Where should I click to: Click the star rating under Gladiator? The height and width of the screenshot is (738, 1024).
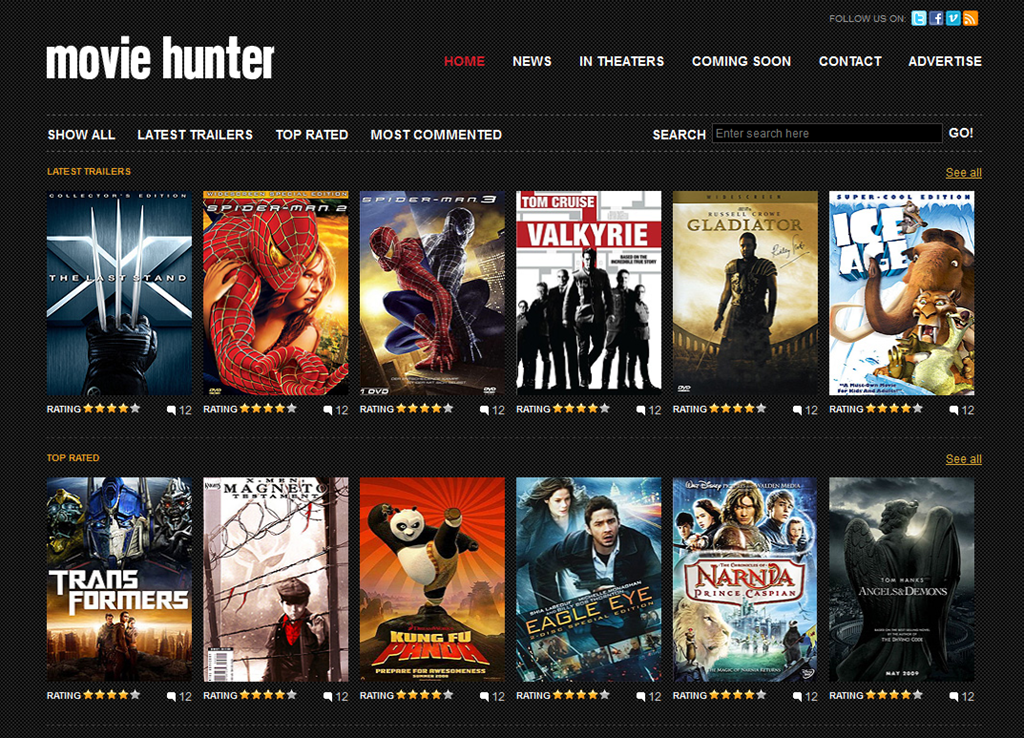(x=738, y=409)
